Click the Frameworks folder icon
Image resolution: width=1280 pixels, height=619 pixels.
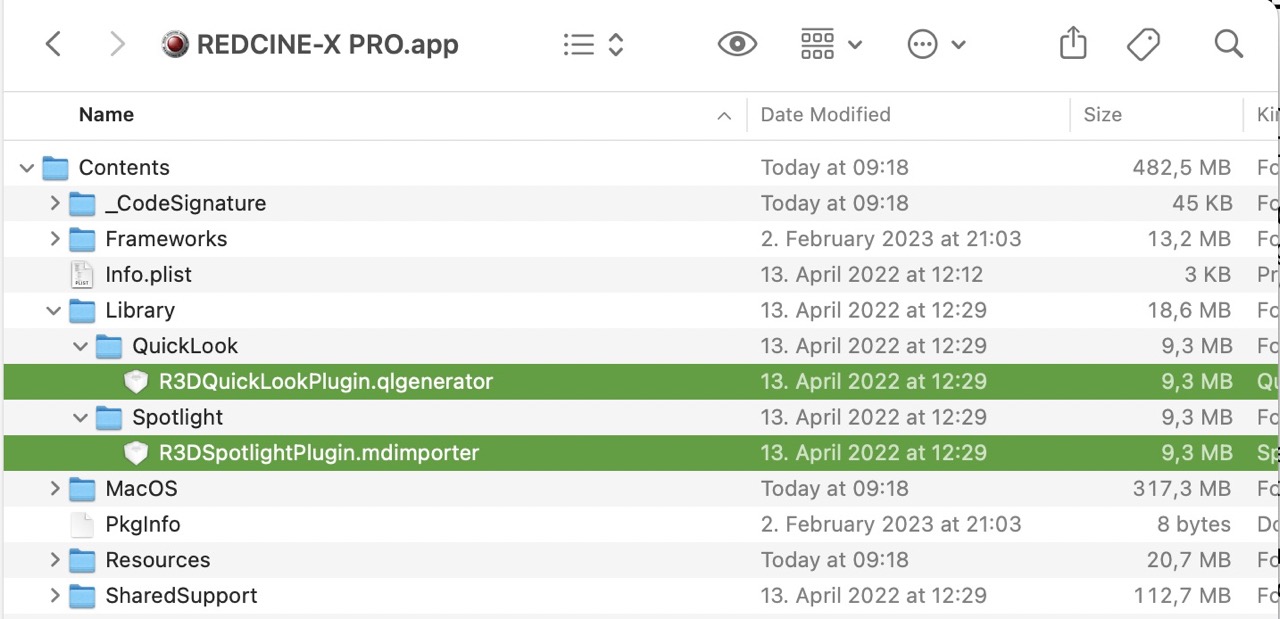tap(82, 240)
